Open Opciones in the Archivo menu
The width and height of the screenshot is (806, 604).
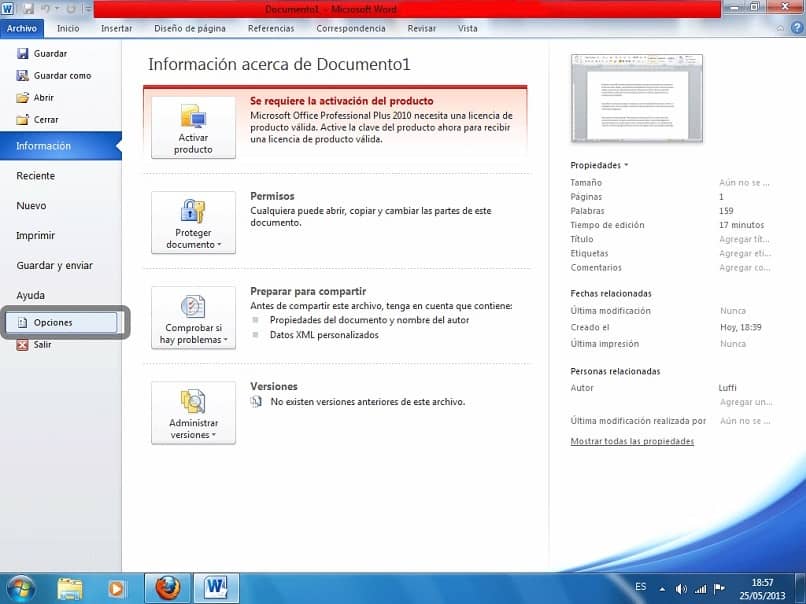52,323
